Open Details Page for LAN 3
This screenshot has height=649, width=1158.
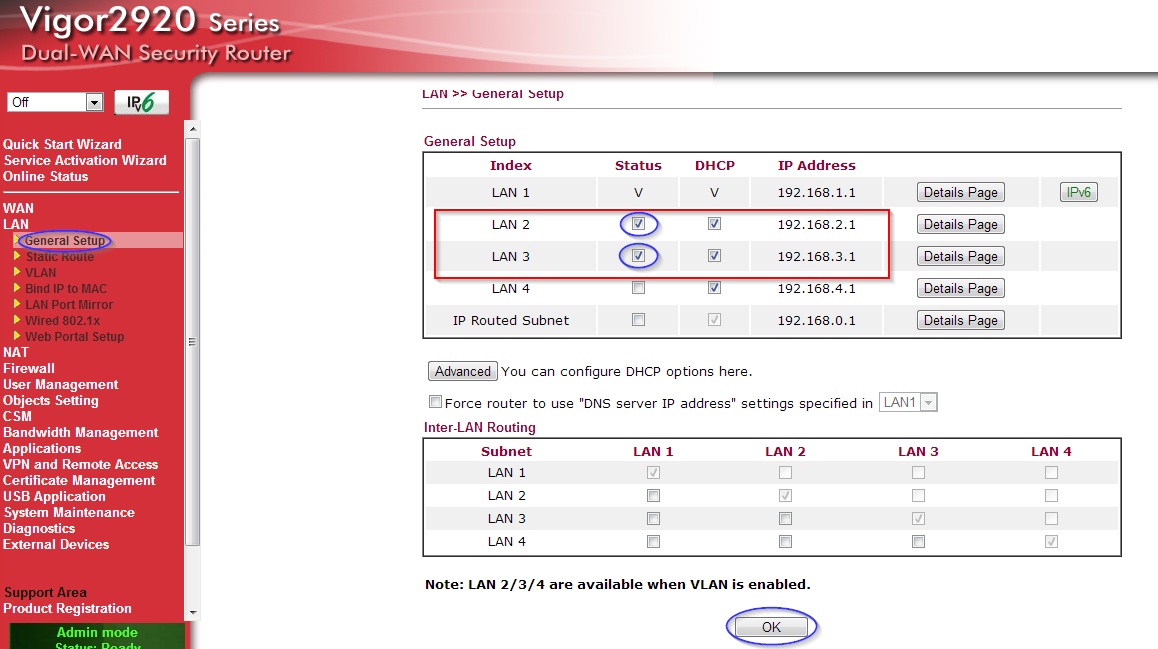click(960, 256)
